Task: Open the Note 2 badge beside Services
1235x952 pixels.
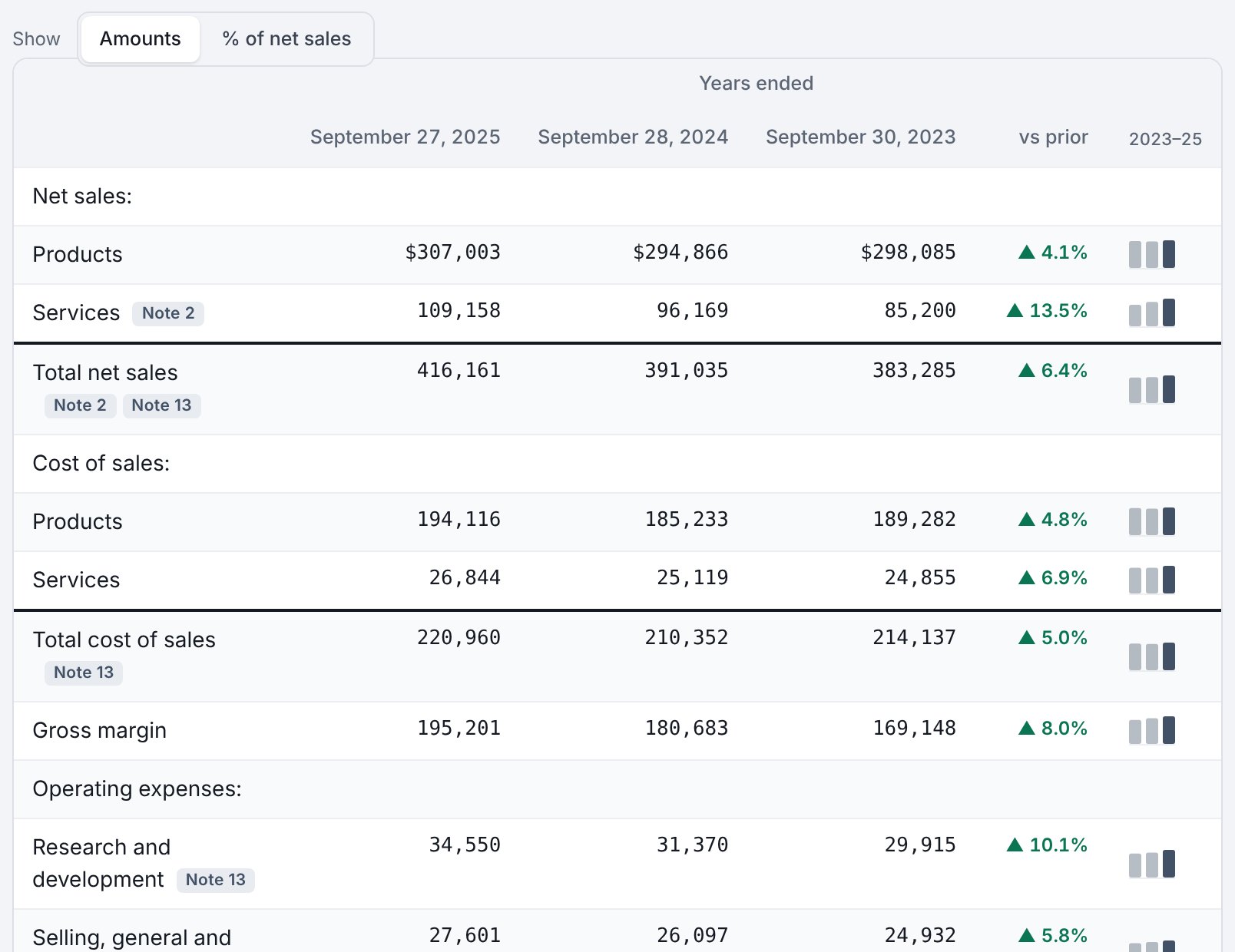Action: pyautogui.click(x=168, y=313)
